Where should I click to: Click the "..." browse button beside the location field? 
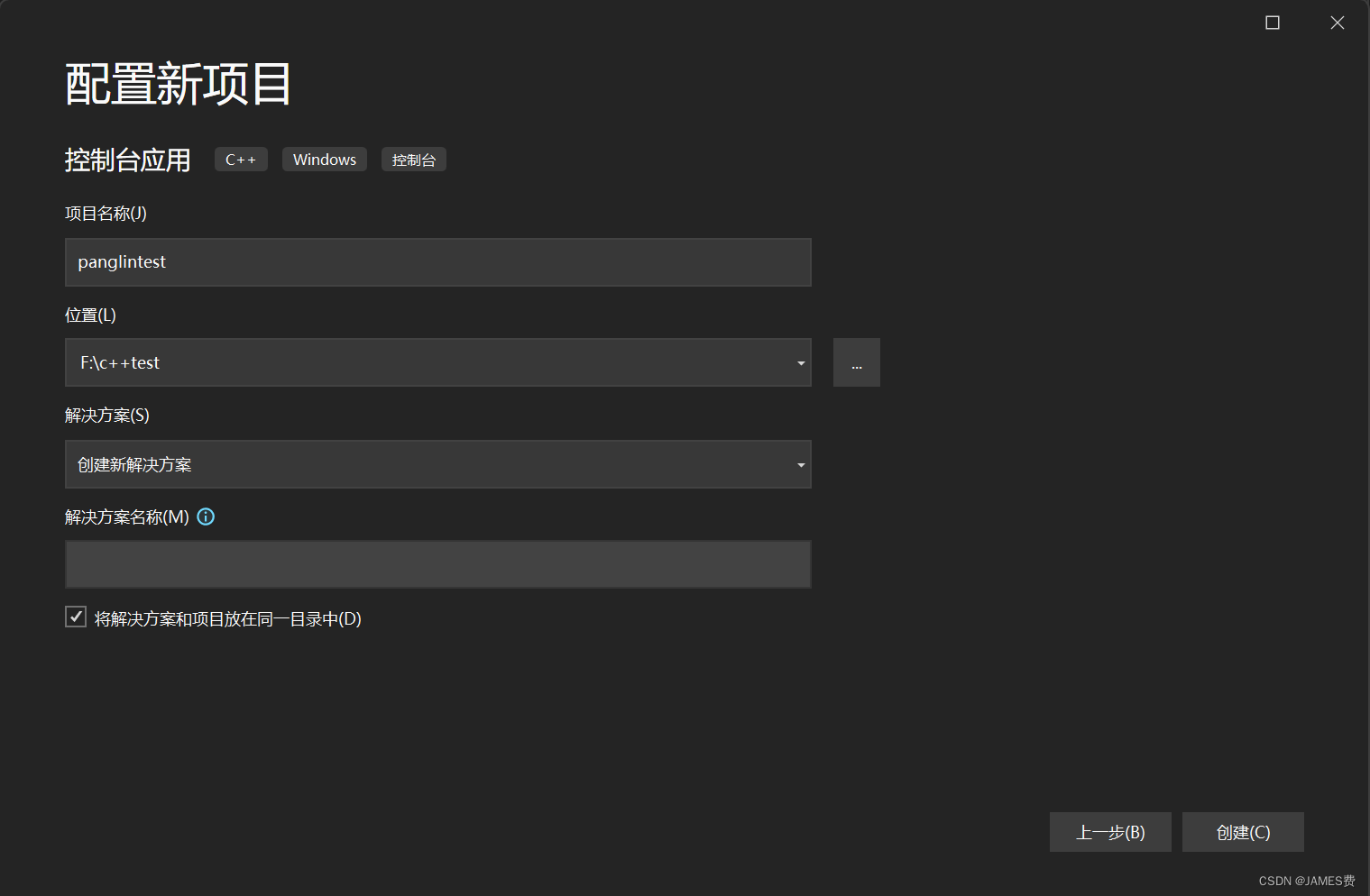(x=856, y=362)
